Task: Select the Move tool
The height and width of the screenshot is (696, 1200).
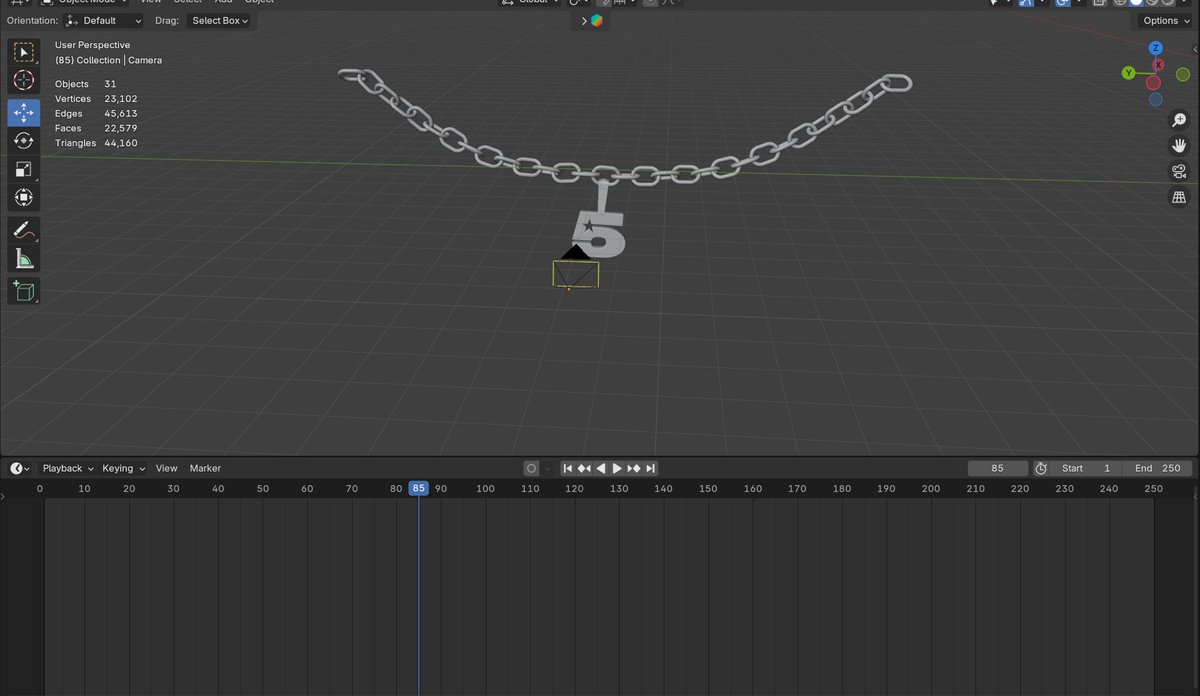Action: point(24,112)
